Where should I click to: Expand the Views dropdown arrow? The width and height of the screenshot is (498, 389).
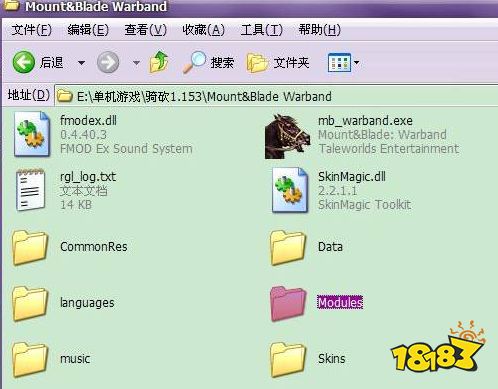(356, 62)
